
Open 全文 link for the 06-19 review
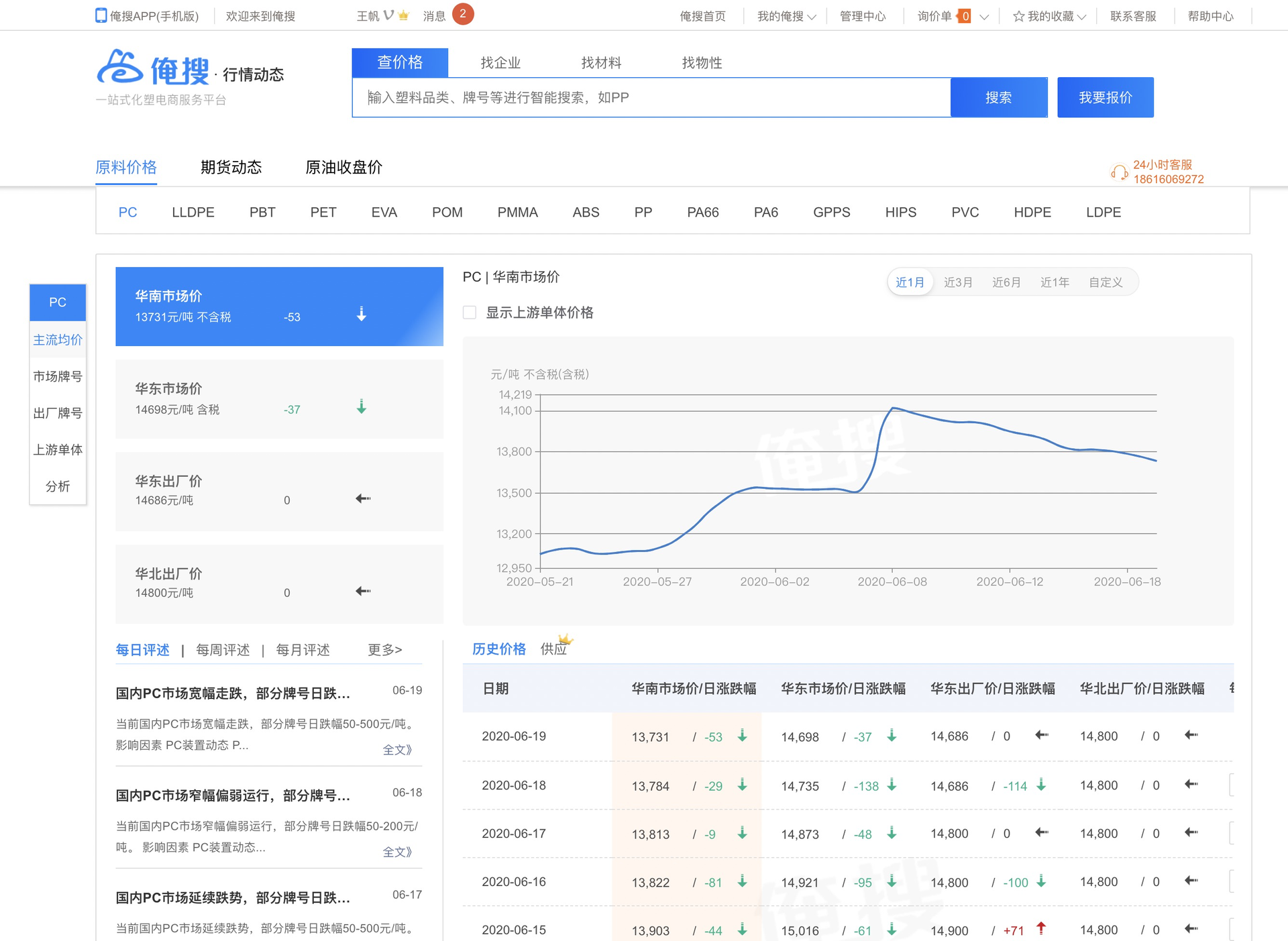click(396, 750)
